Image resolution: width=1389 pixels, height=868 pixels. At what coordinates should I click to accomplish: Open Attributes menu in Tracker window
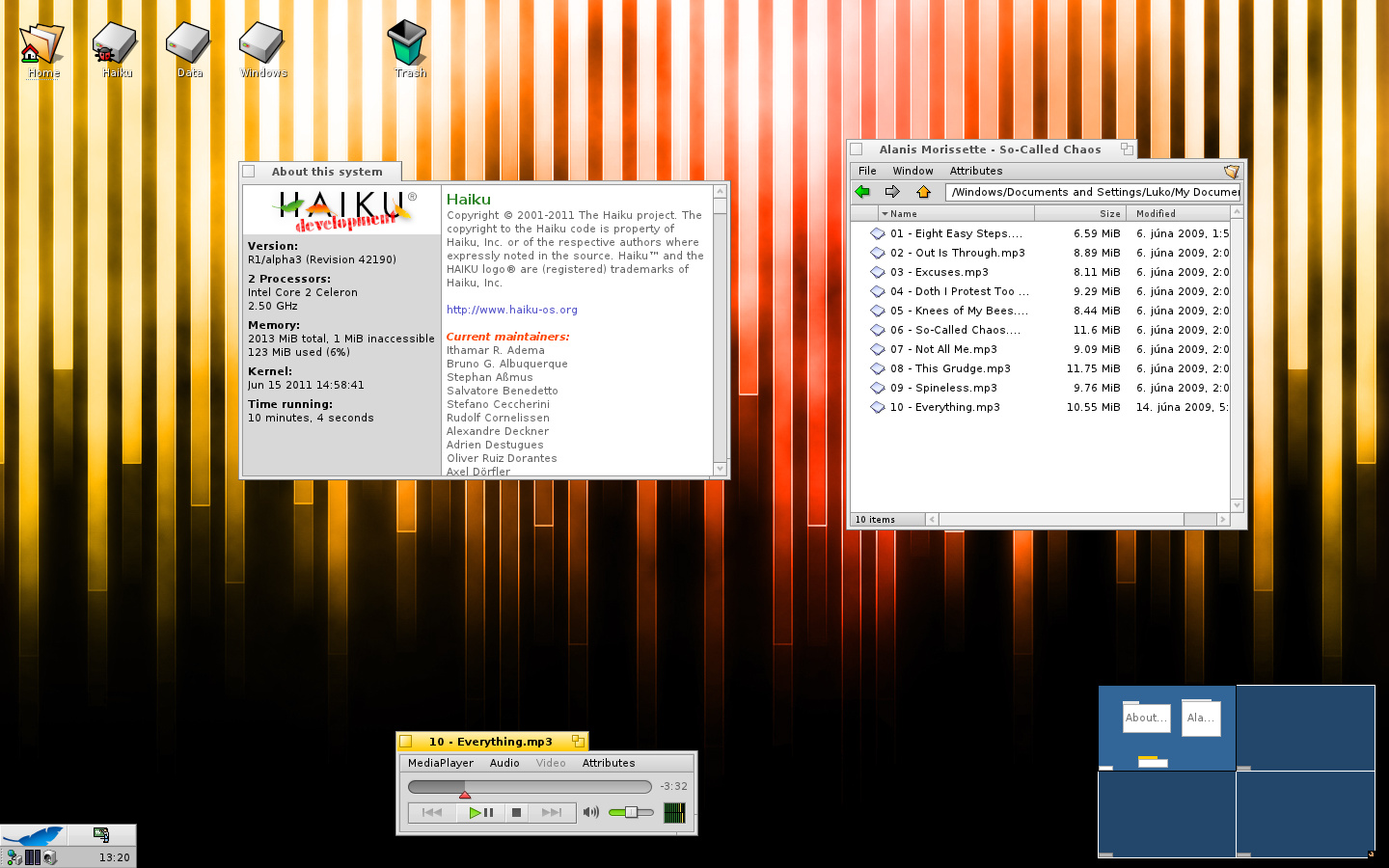click(976, 171)
